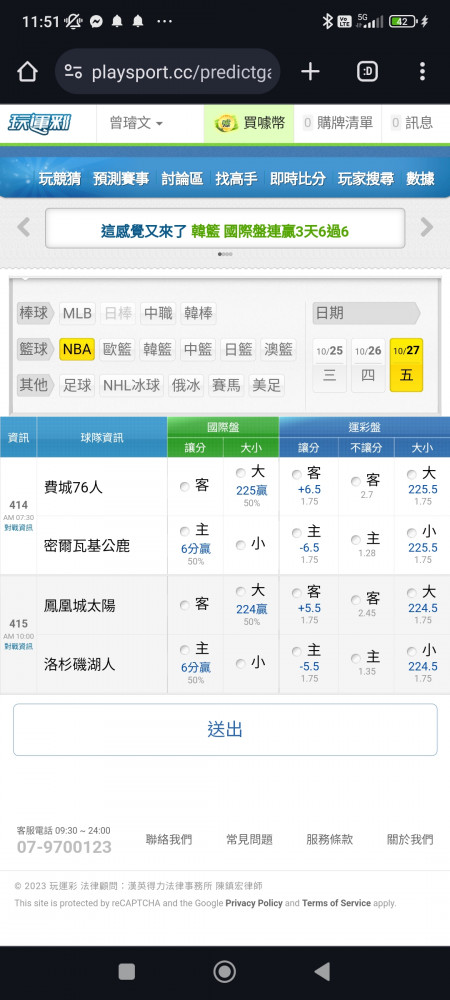Select the 歐籃 league

click(117, 349)
